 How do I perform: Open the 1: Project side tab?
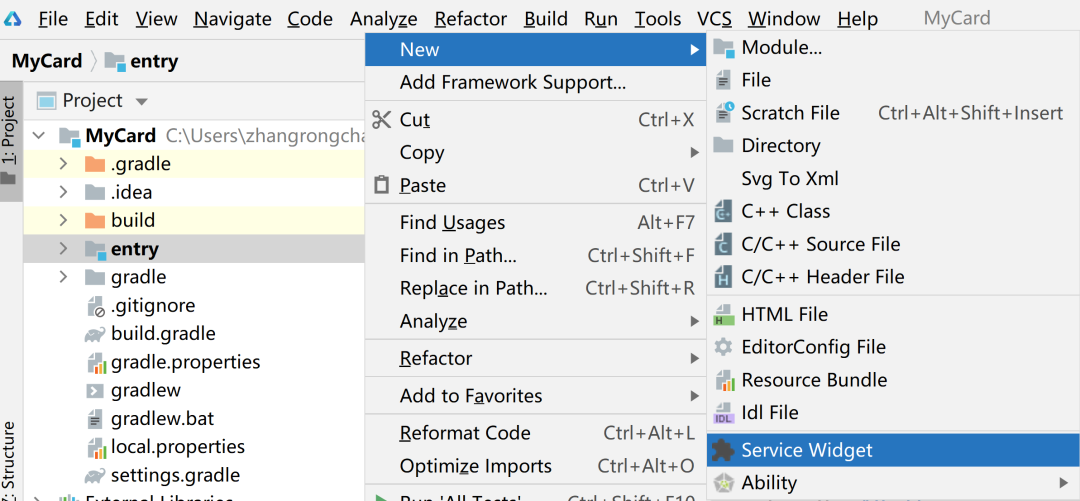(x=9, y=140)
